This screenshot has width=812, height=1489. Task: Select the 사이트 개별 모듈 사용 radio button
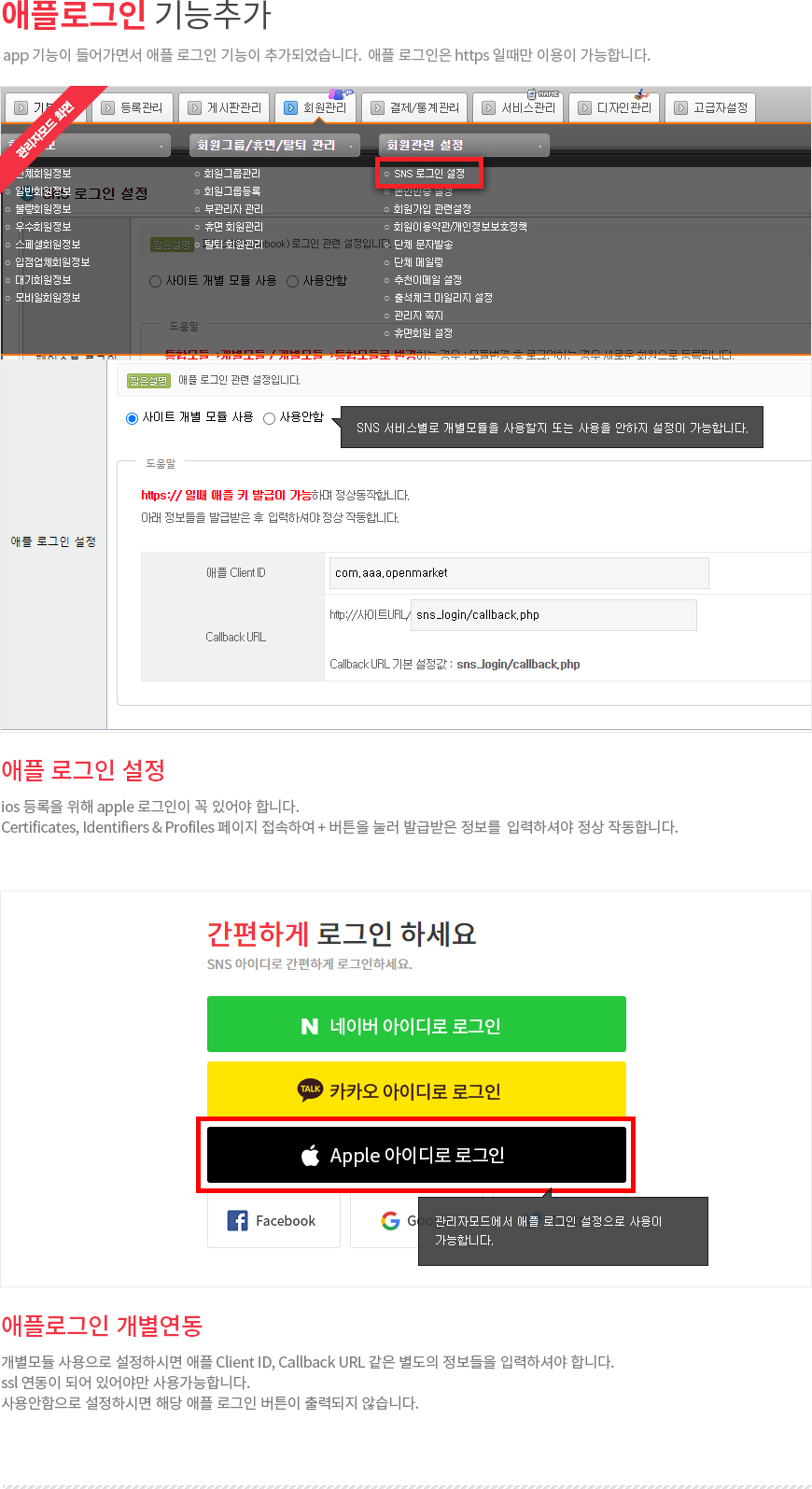[132, 418]
